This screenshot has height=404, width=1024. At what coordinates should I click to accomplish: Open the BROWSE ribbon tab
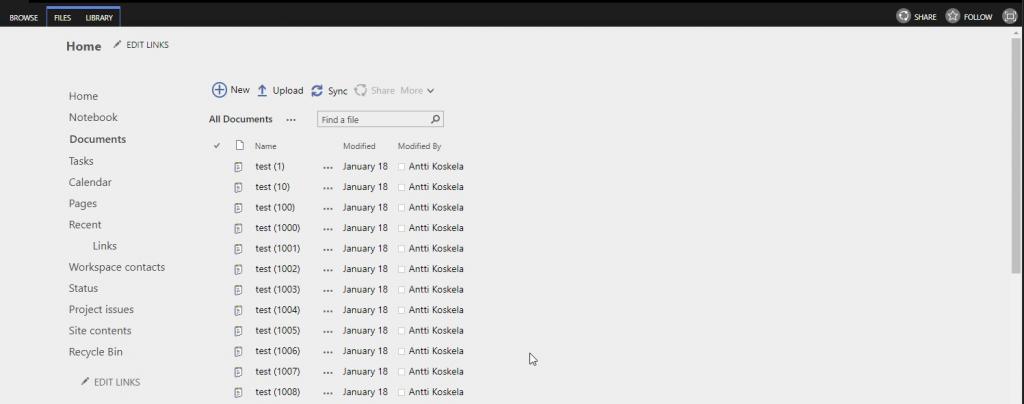point(23,17)
